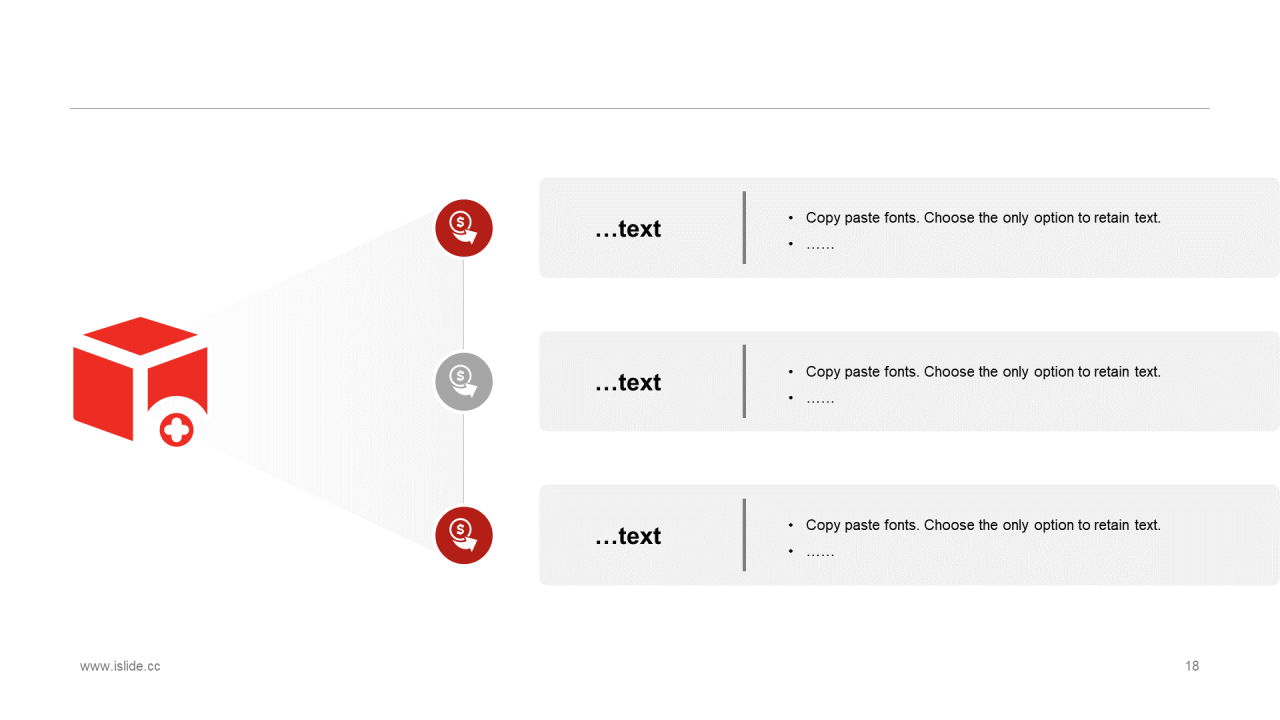Open the www.islide.cc footer link

pyautogui.click(x=120, y=666)
